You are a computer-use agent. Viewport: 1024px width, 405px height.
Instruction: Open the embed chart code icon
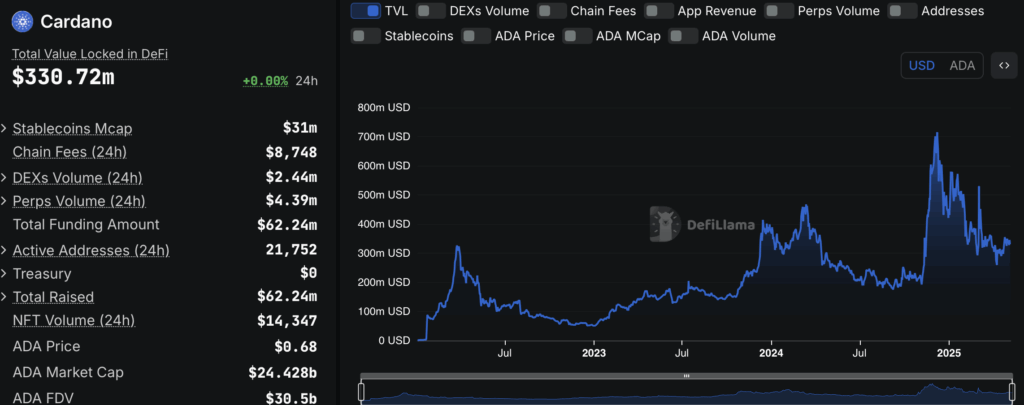pos(1004,65)
